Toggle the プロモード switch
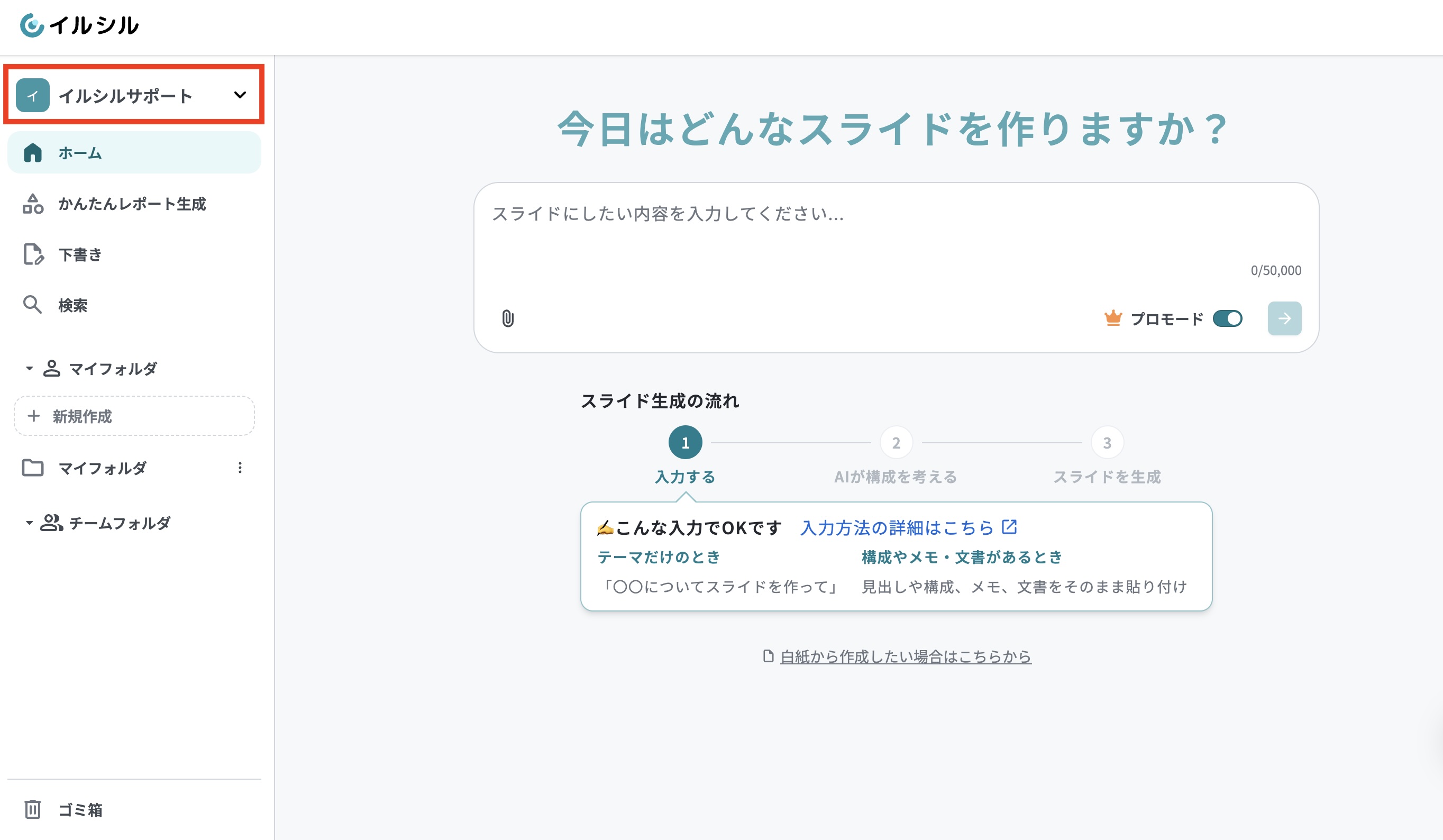The height and width of the screenshot is (840, 1443). tap(1227, 318)
